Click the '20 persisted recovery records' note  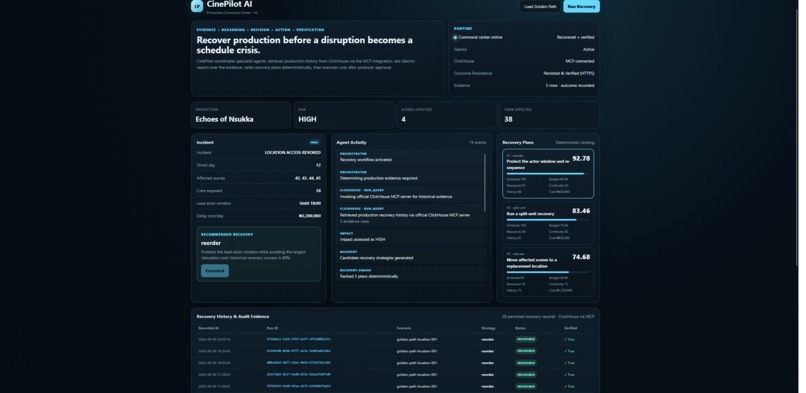point(548,316)
